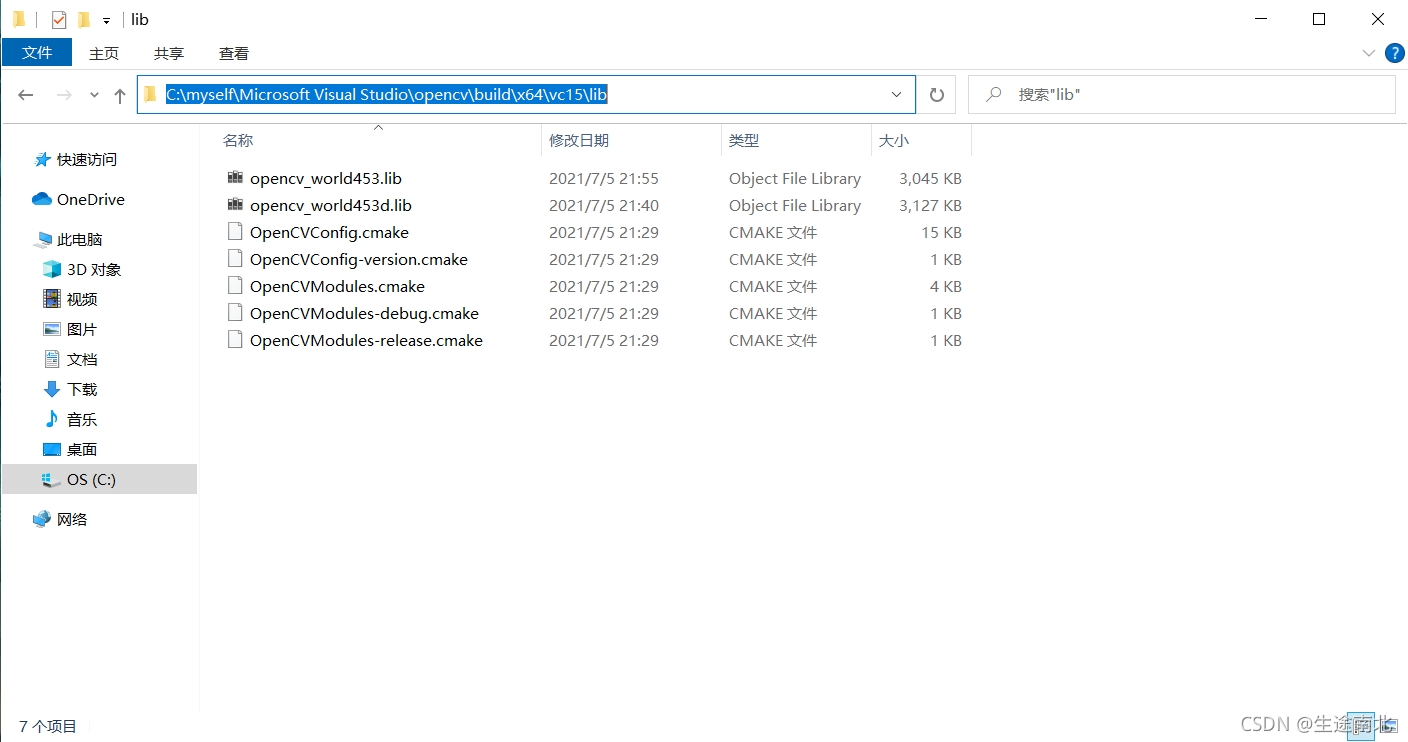This screenshot has height=742, width=1408.
Task: Click the search "lib" box
Action: click(1181, 95)
